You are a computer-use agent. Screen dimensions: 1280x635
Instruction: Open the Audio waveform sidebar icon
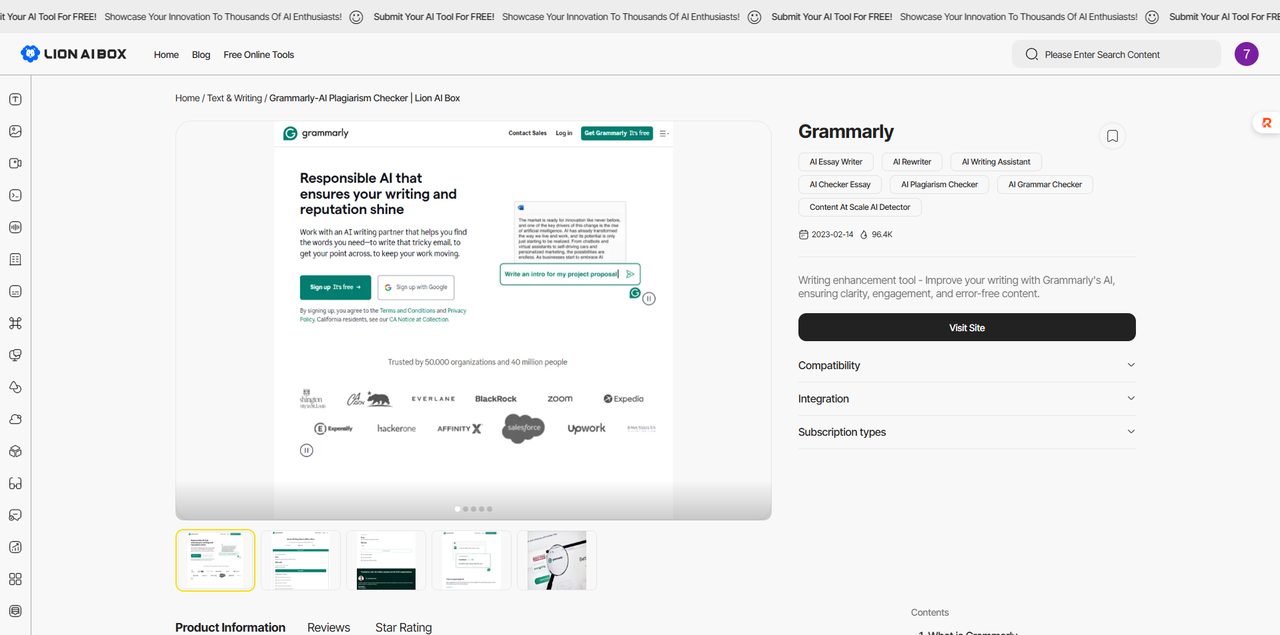(15, 227)
